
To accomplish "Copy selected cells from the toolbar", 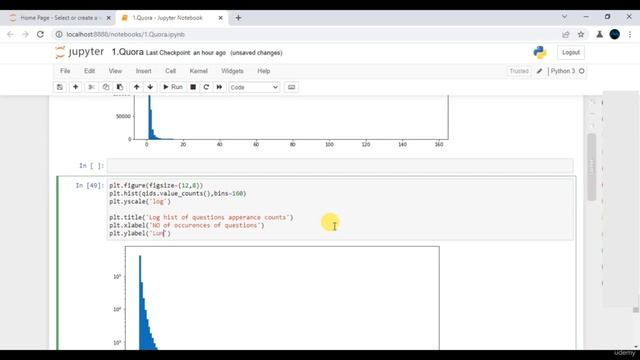I will coord(106,87).
